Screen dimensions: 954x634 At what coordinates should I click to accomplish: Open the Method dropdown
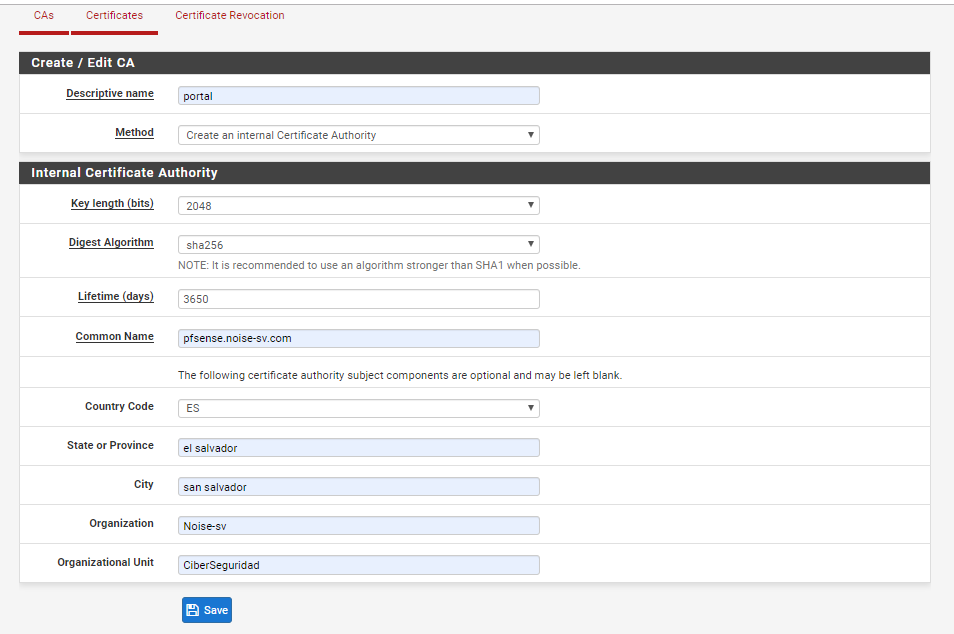pyautogui.click(x=358, y=135)
